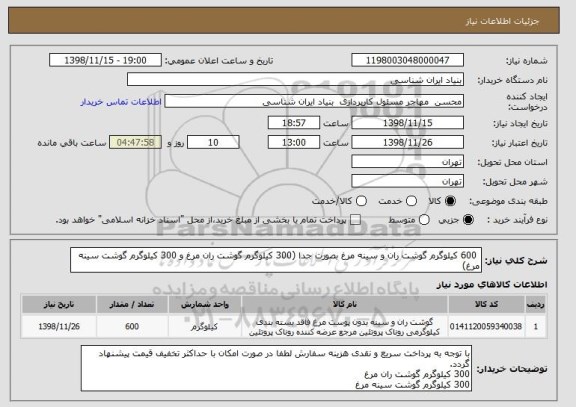
Task: Click the remaining time countdown 04:47:58
Action: coord(136,142)
